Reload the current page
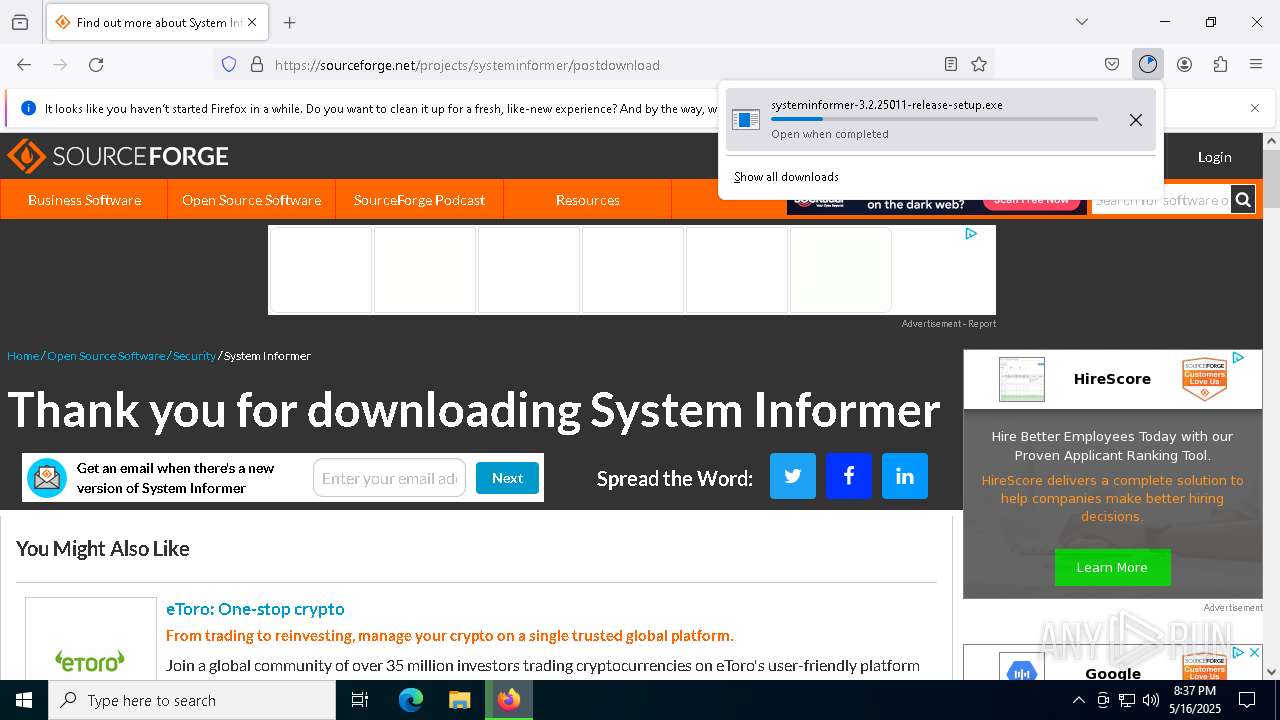The width and height of the screenshot is (1280, 720). pyautogui.click(x=96, y=64)
